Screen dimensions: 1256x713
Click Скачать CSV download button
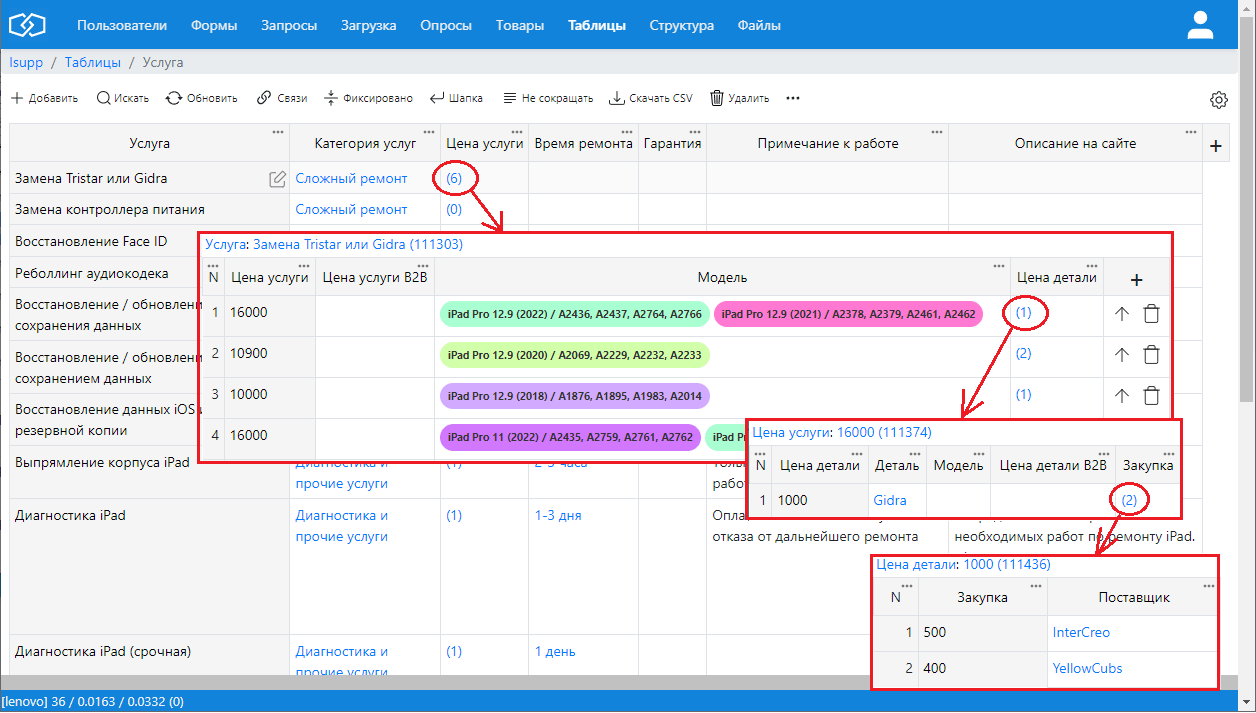(x=651, y=98)
